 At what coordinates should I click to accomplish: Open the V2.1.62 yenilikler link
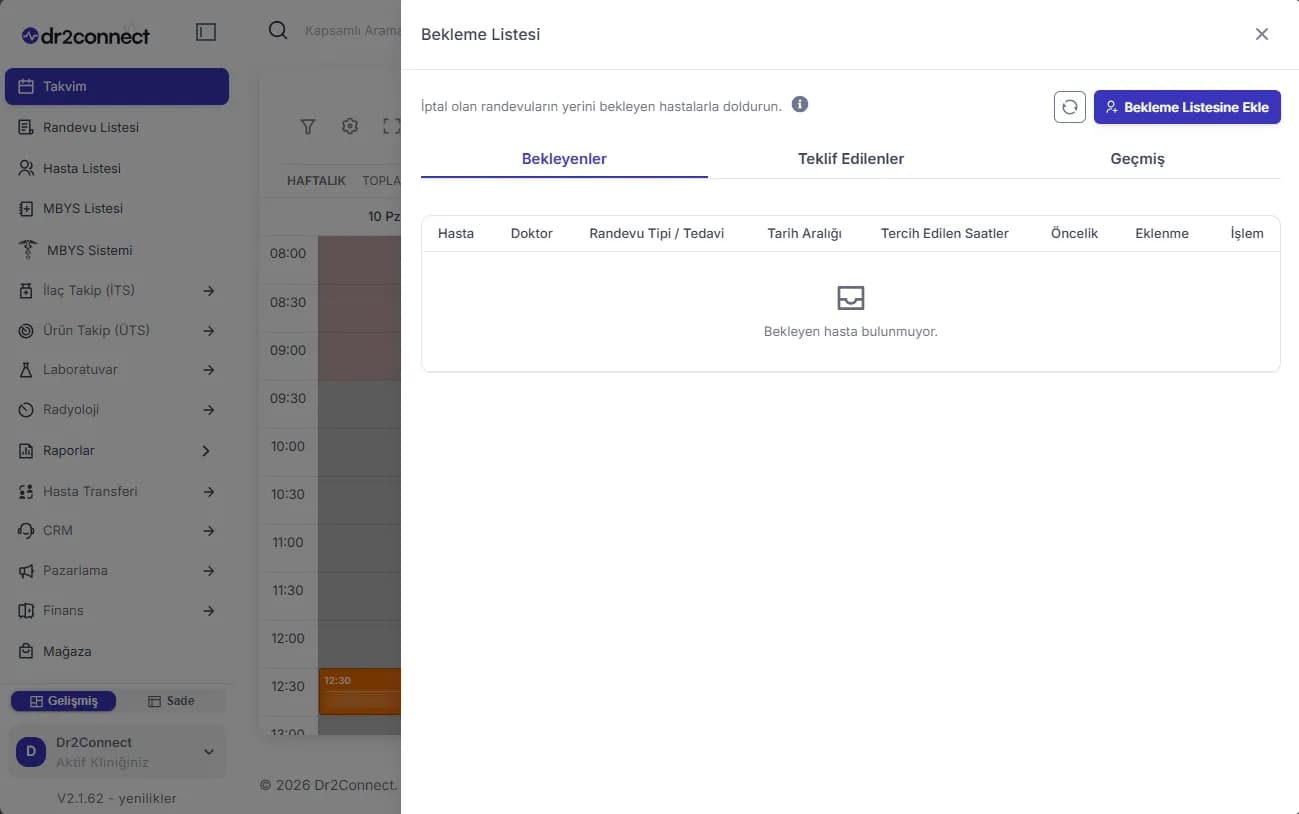(117, 798)
